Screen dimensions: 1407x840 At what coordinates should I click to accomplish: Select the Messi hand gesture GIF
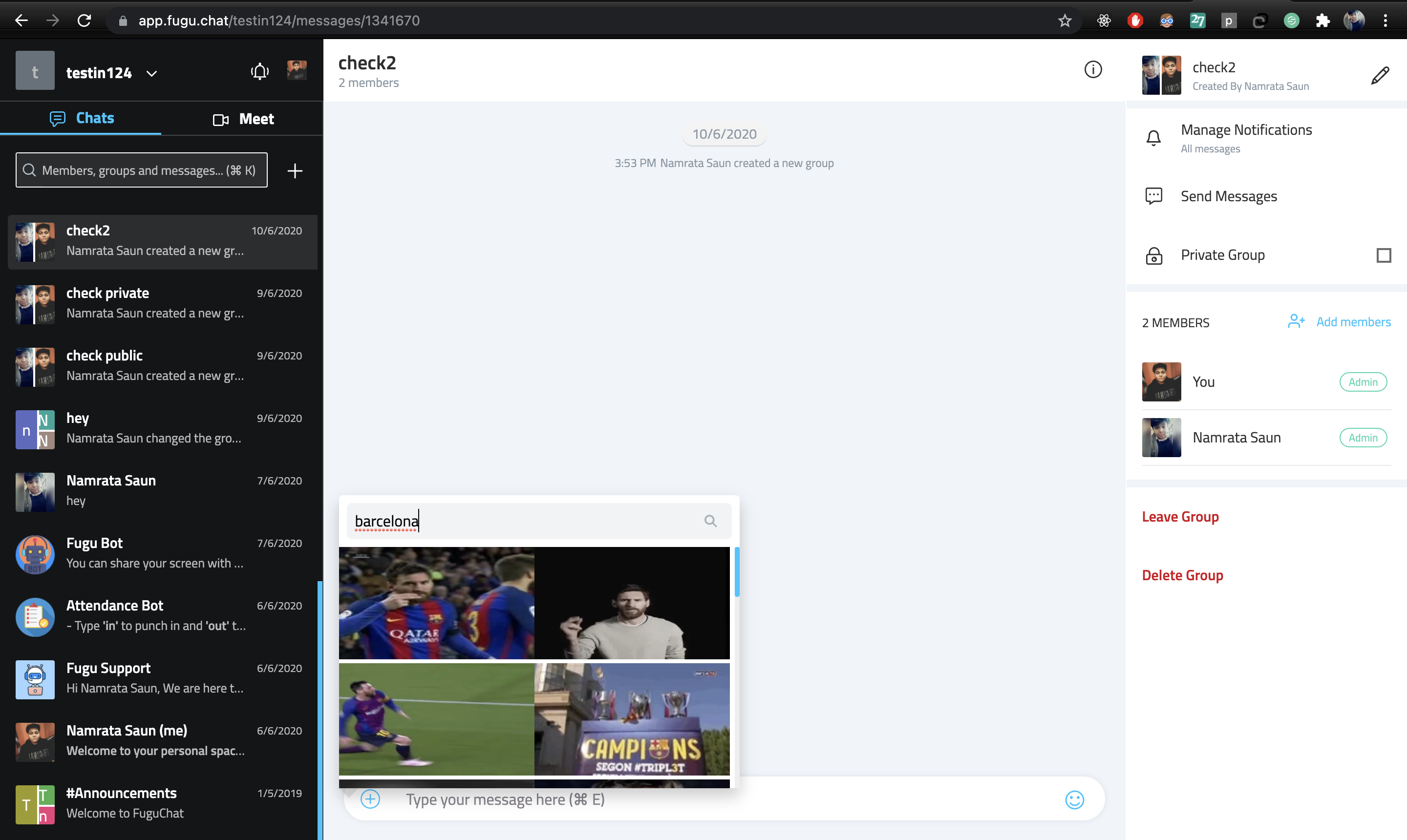(632, 603)
